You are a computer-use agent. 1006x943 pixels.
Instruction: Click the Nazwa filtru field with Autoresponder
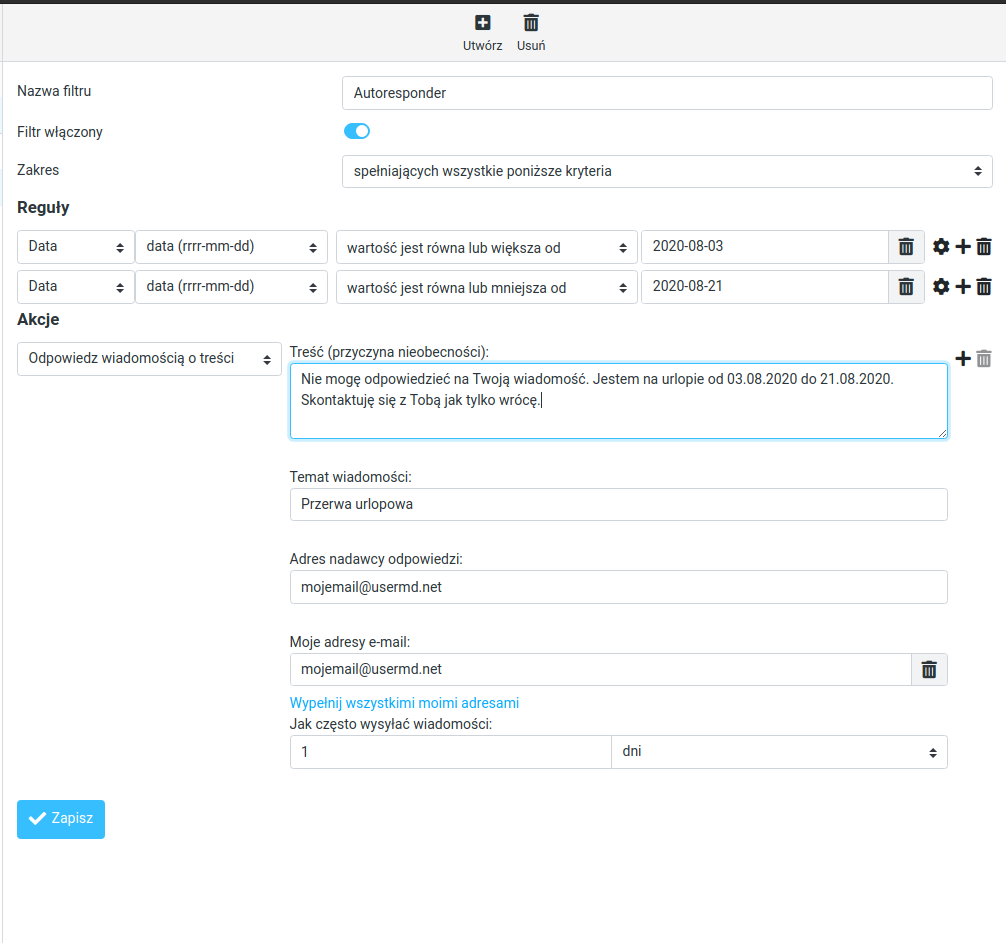click(x=667, y=93)
